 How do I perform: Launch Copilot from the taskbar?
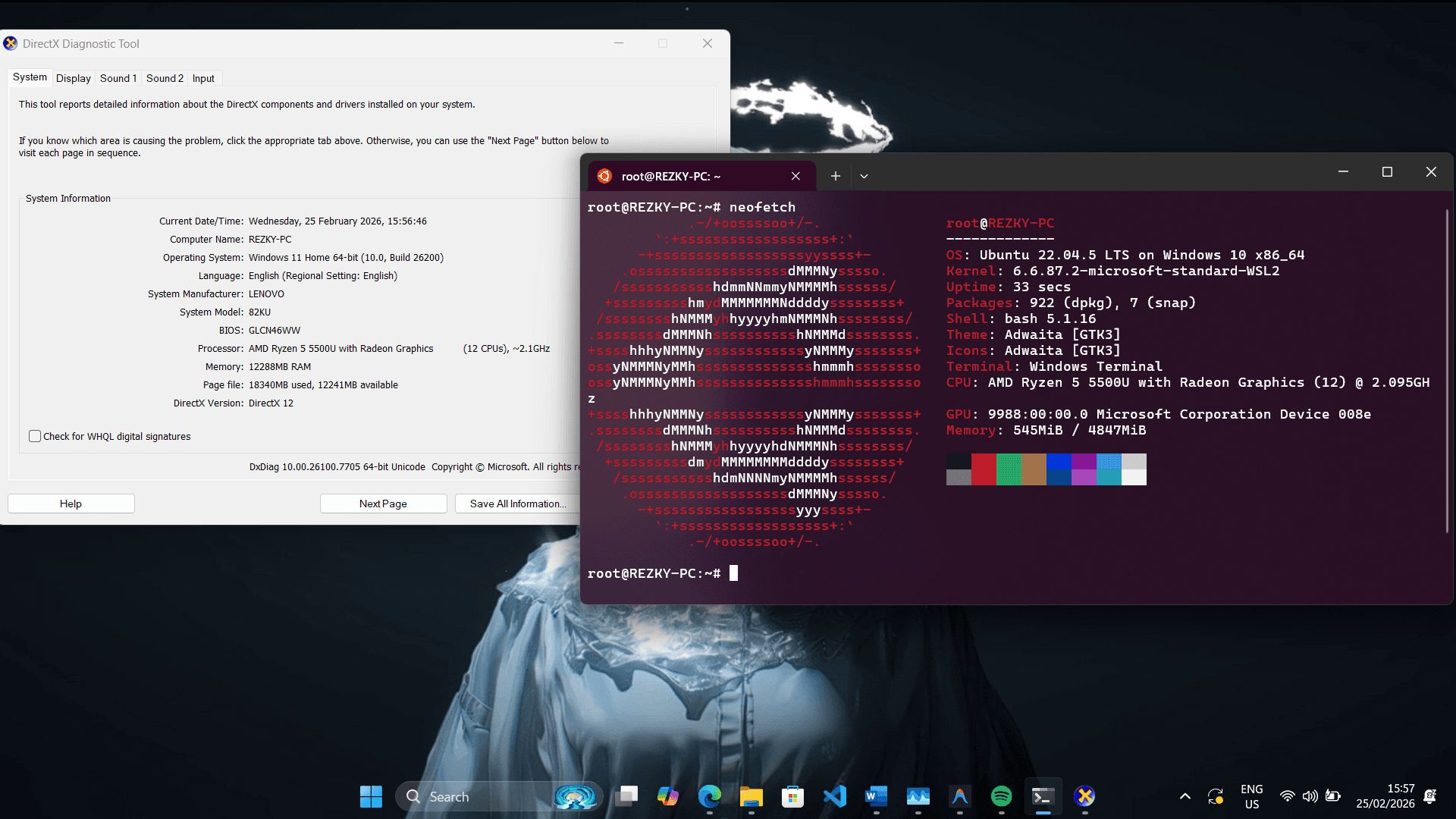(668, 796)
